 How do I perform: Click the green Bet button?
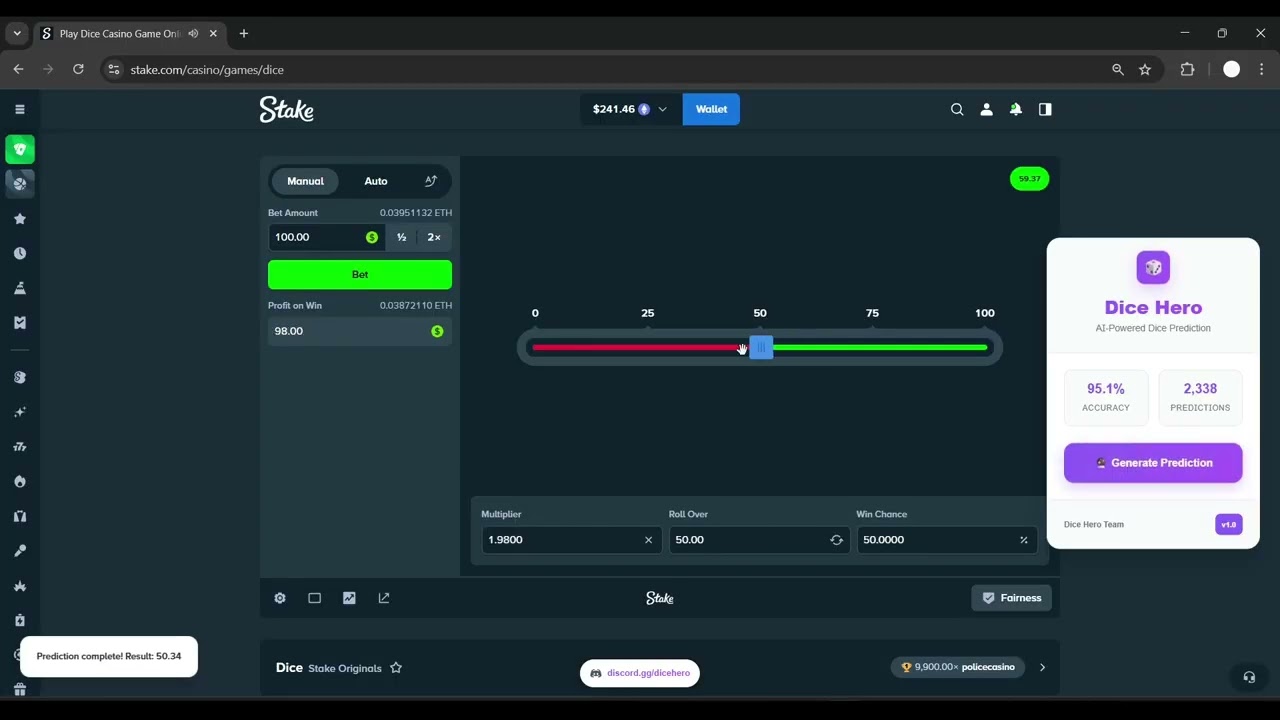point(360,275)
